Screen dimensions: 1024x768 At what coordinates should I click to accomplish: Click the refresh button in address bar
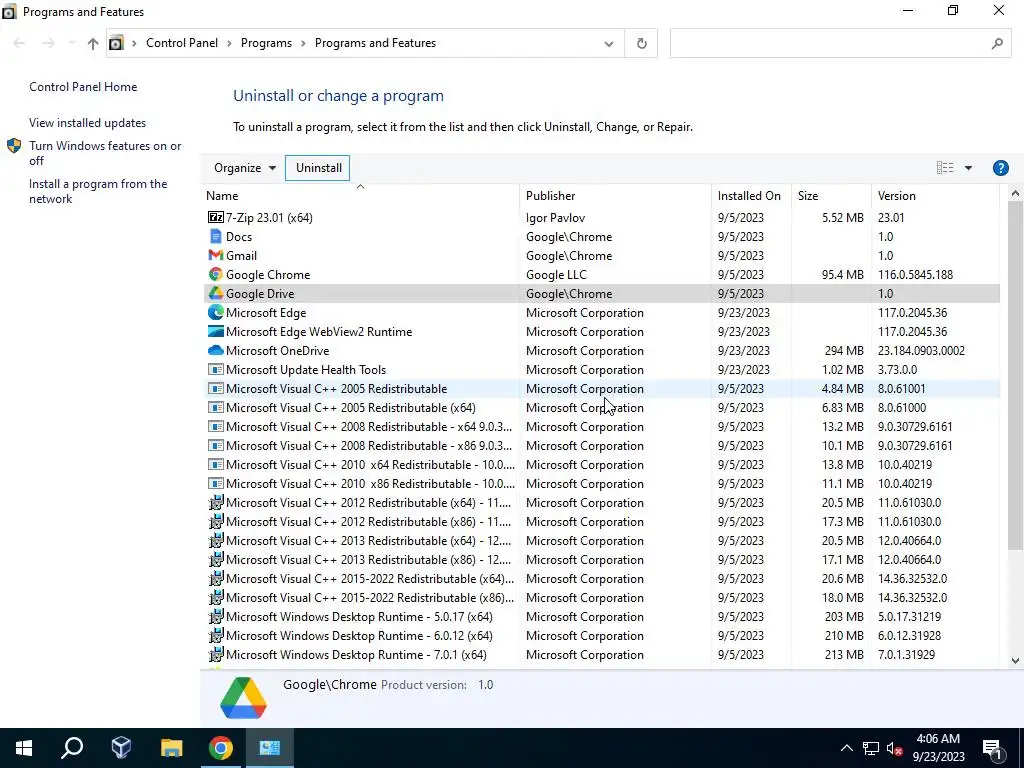[641, 43]
